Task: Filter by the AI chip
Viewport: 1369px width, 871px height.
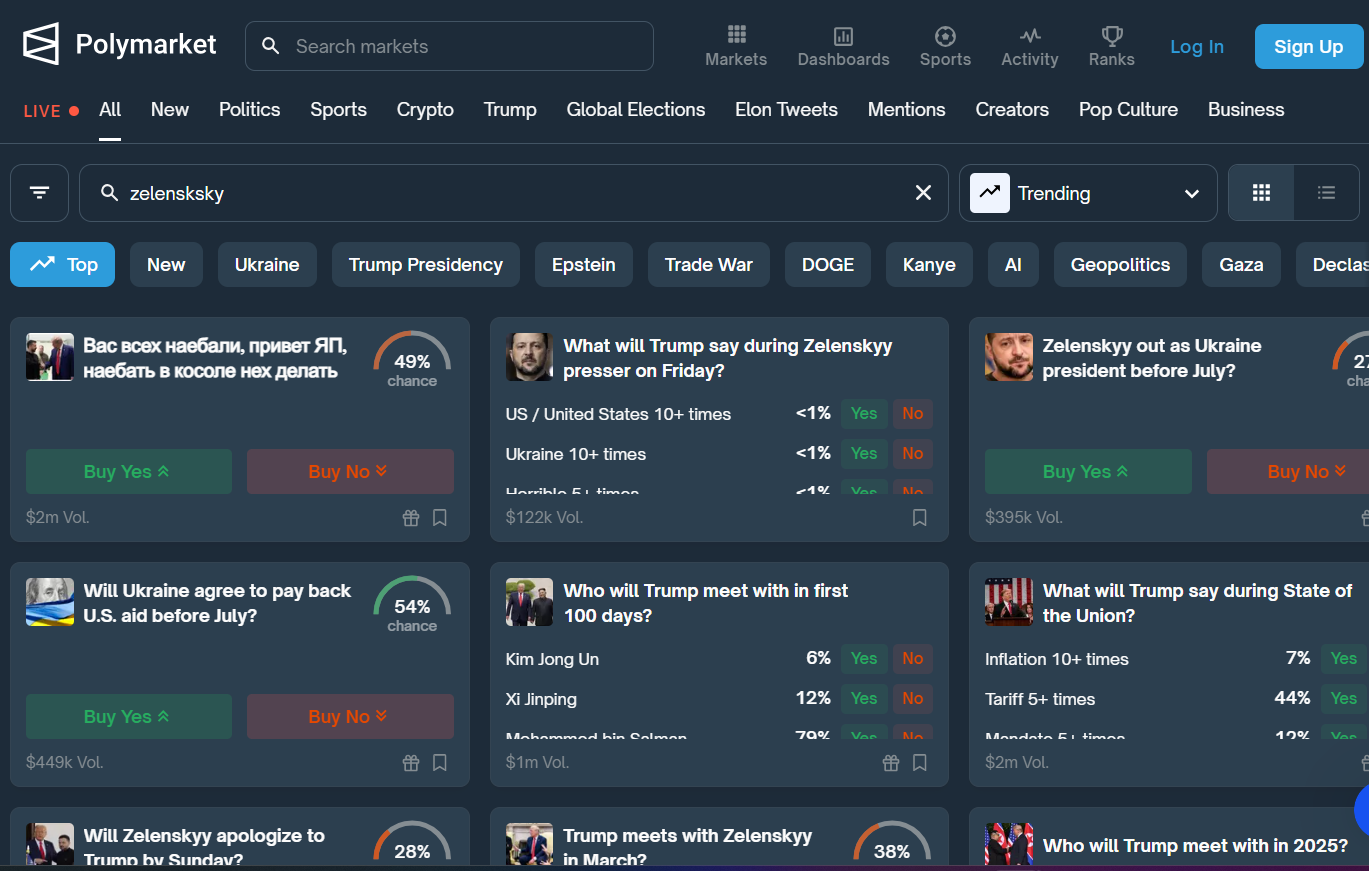Action: [1013, 265]
